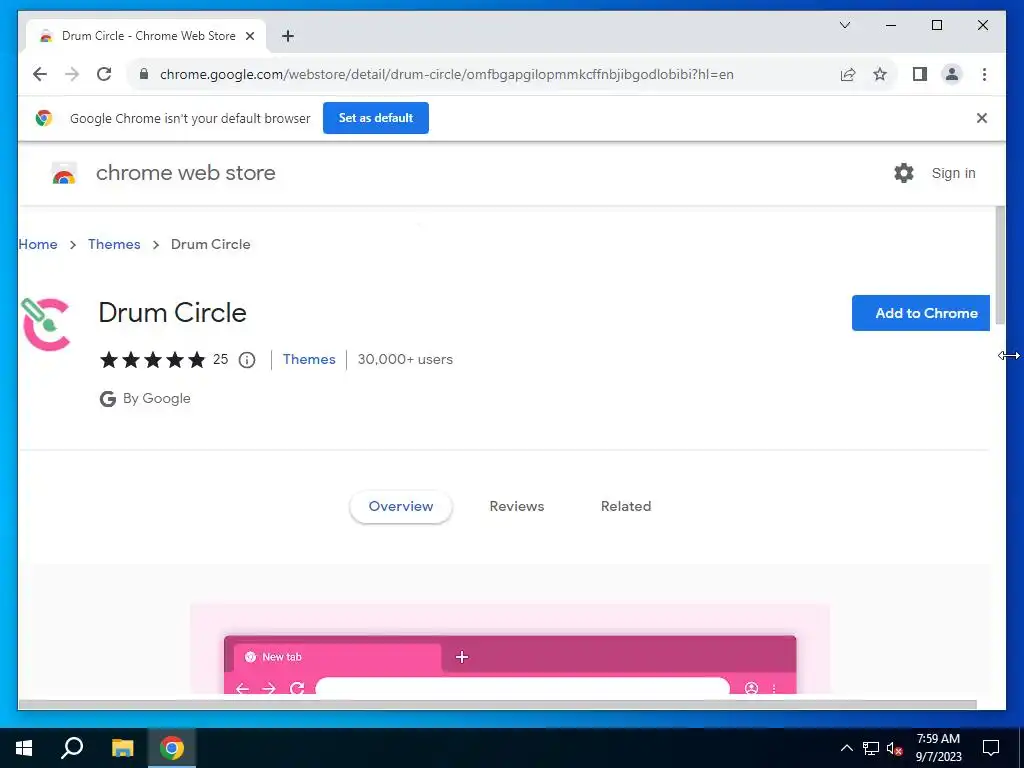The height and width of the screenshot is (768, 1024).
Task: Click the Google G publisher icon
Action: pyautogui.click(x=108, y=398)
